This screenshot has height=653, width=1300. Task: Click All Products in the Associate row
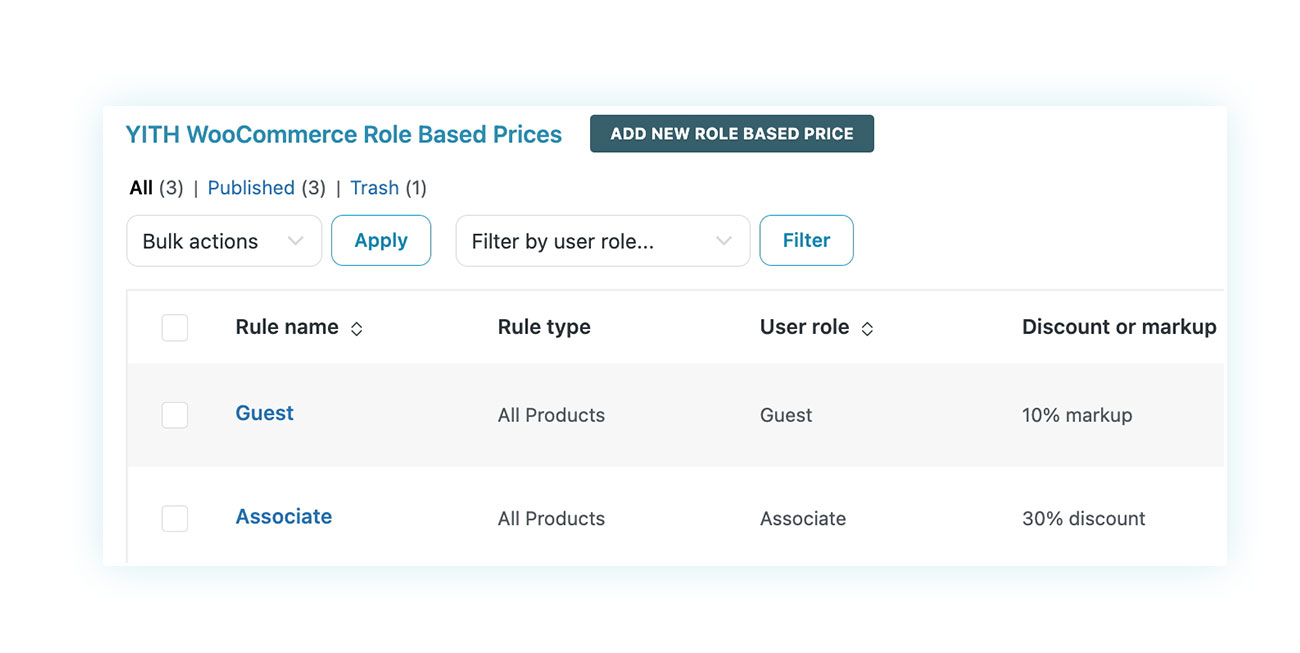click(551, 518)
